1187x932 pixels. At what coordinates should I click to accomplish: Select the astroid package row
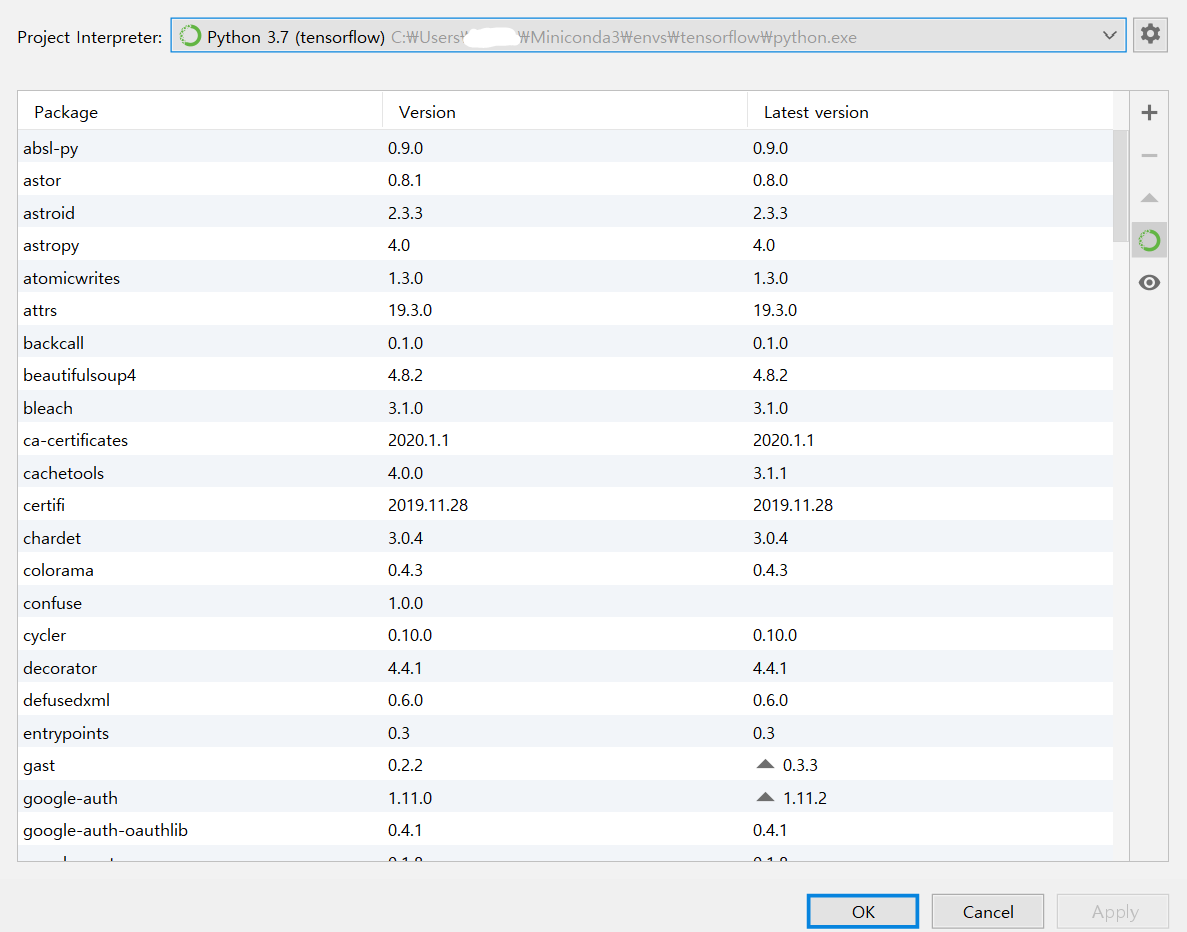click(565, 213)
